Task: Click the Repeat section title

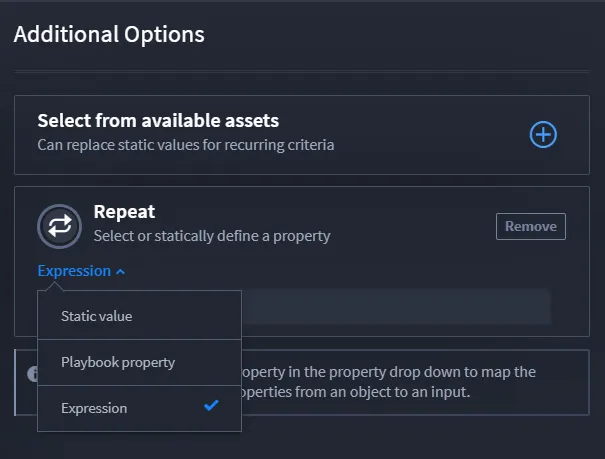Action: pos(124,211)
